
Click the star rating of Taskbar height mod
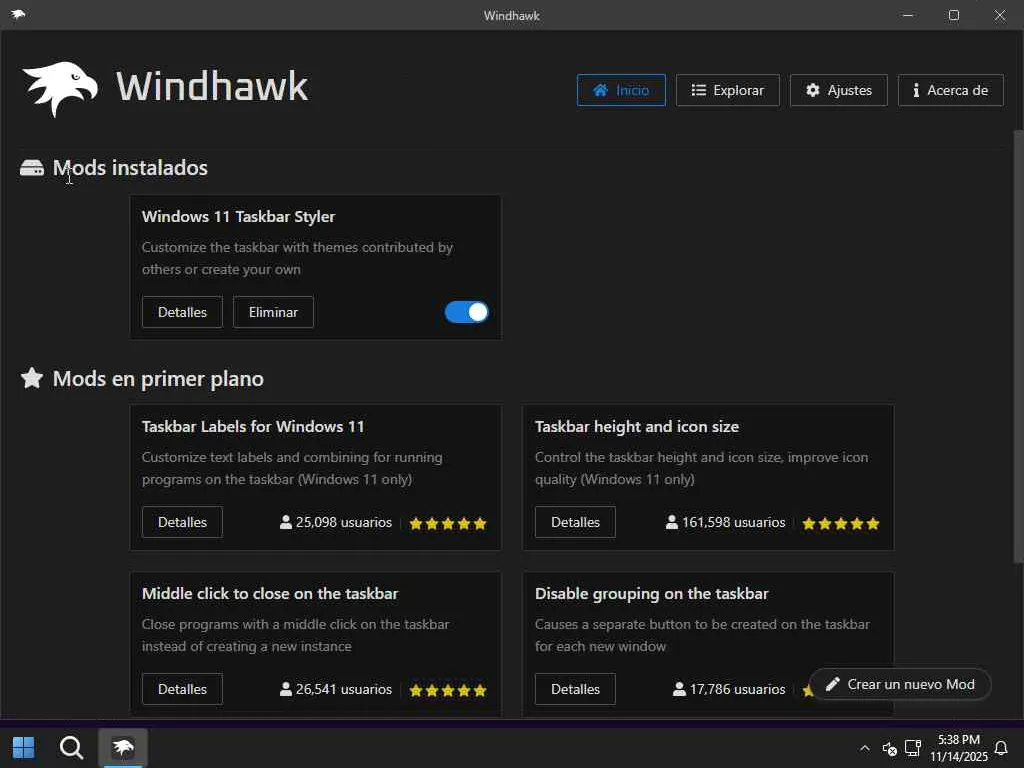click(840, 523)
